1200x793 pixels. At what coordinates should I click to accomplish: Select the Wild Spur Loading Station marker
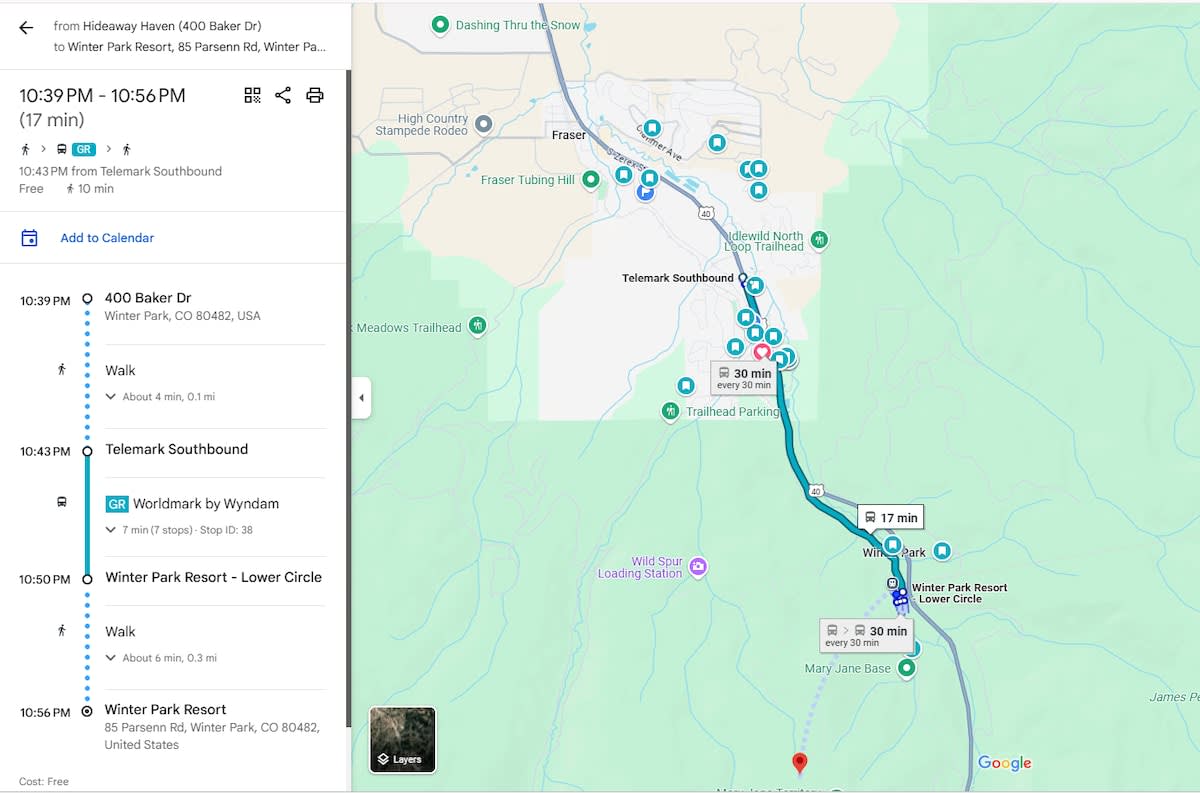pyautogui.click(x=698, y=567)
